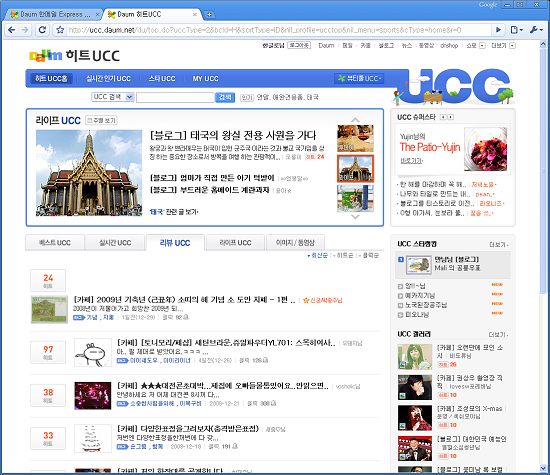Select the 히트 UCC홈 menu item

[51, 78]
